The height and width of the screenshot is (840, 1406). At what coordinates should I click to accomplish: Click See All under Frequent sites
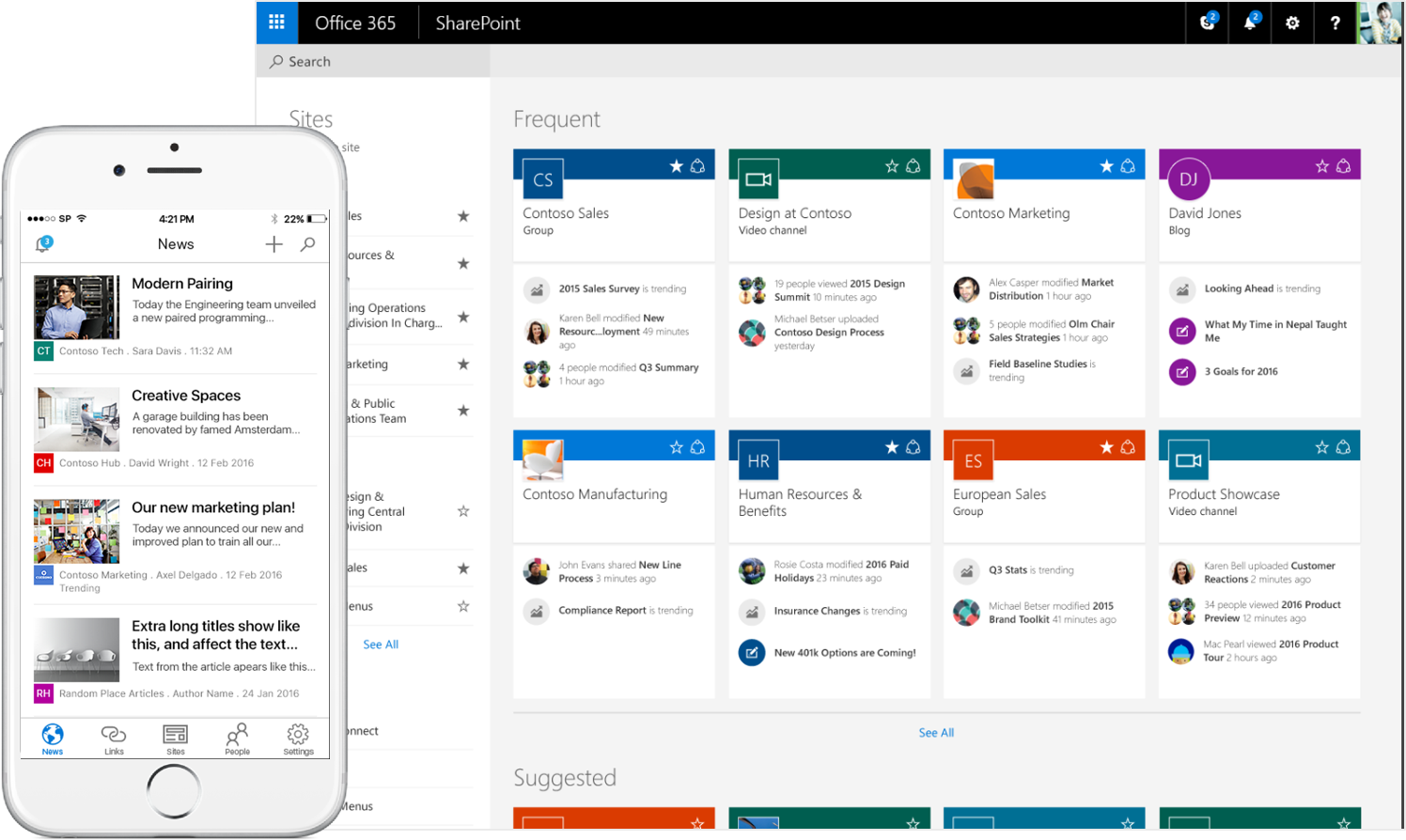coord(936,733)
